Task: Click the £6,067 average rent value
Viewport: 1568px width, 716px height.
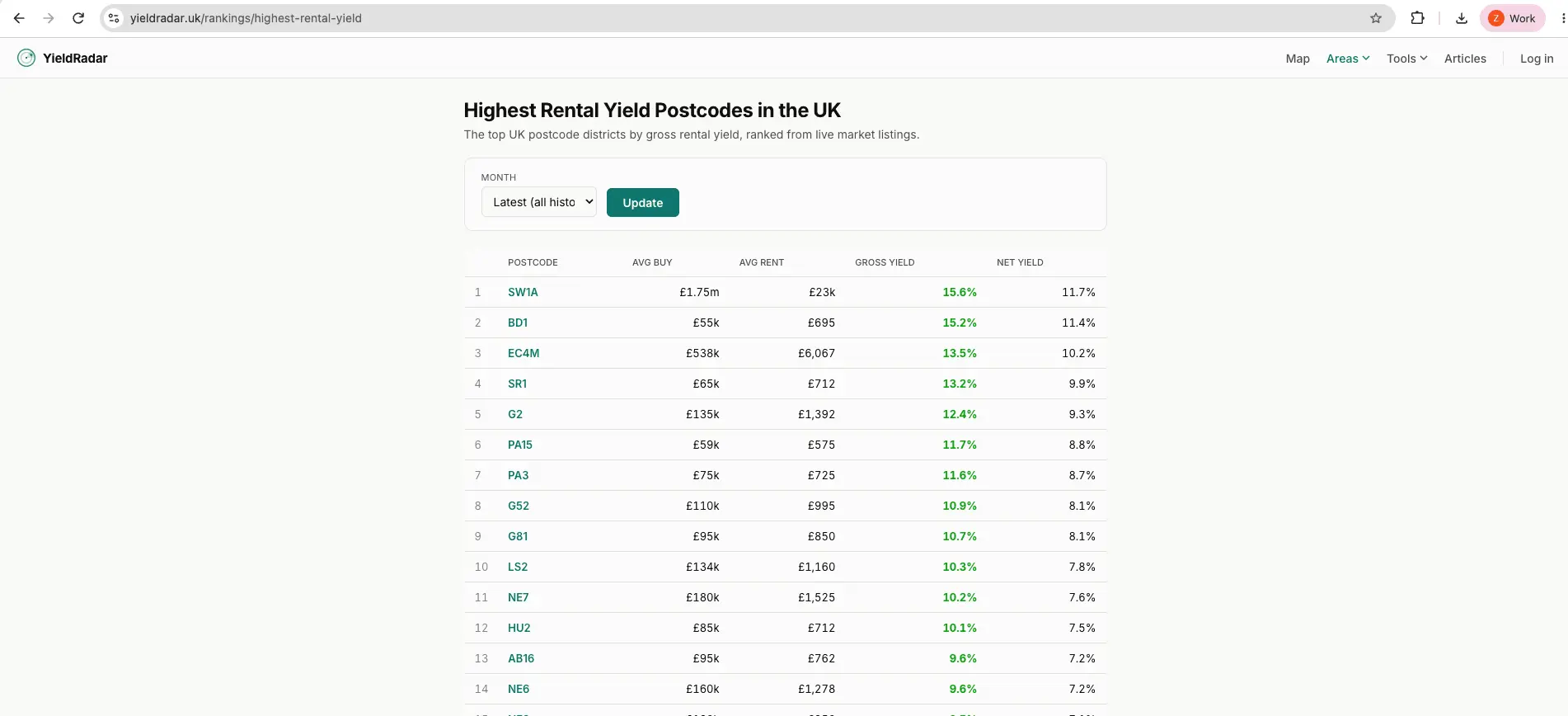Action: [816, 353]
